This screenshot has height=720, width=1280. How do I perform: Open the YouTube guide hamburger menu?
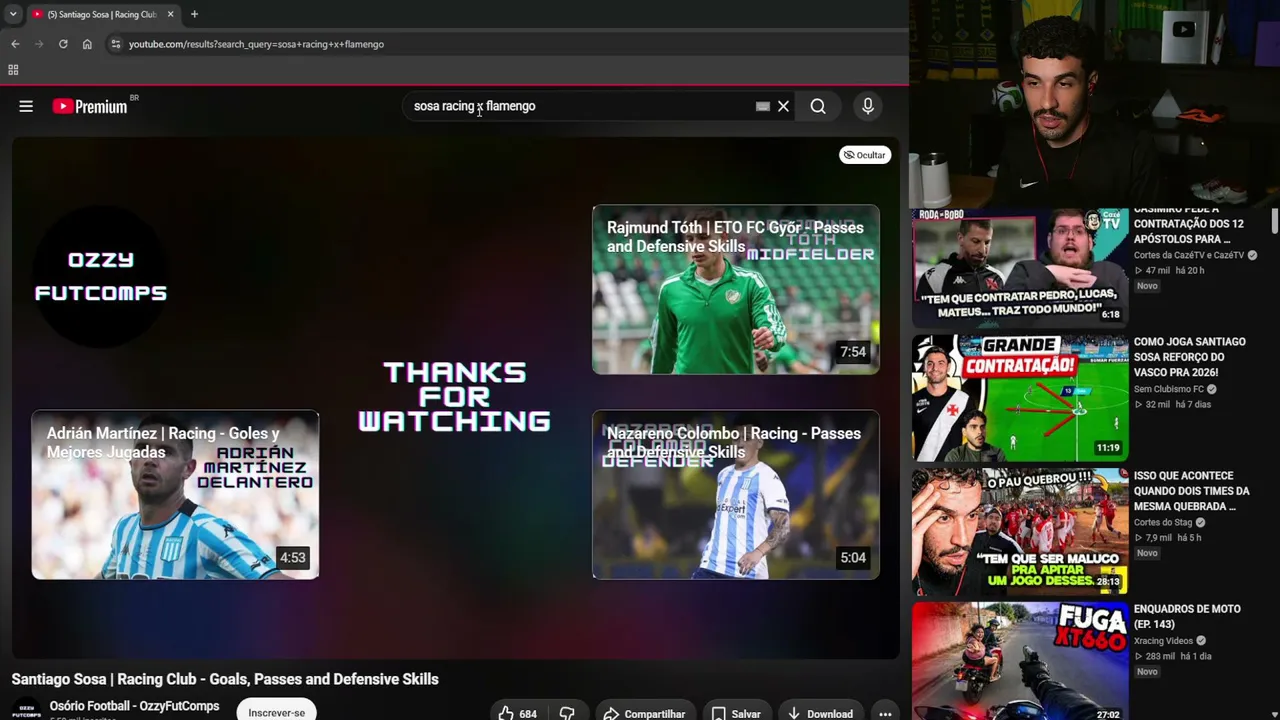tap(26, 106)
